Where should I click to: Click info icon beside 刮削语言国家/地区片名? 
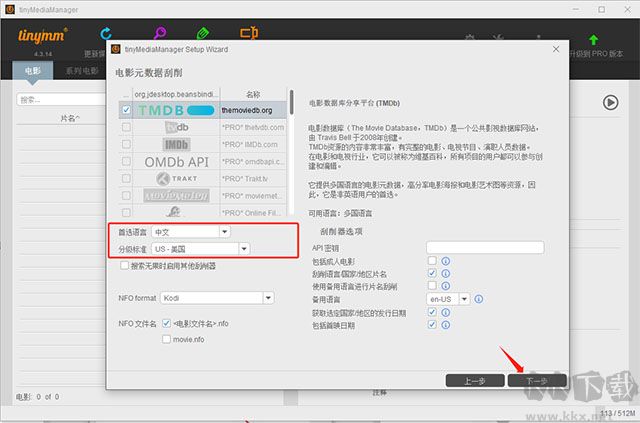tap(446, 274)
